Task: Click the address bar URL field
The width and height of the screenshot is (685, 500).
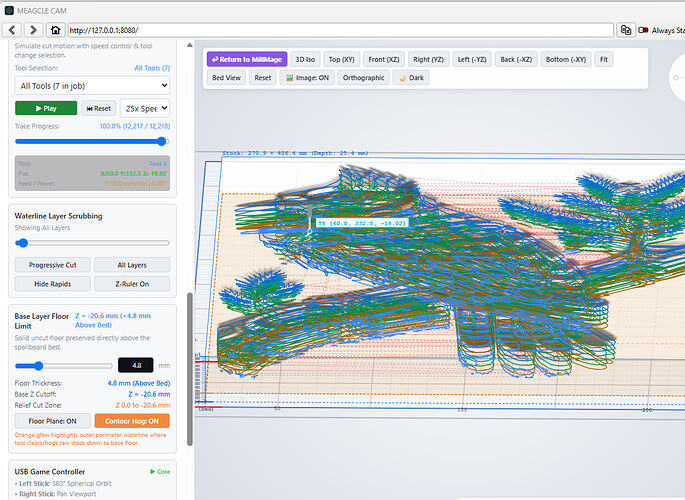Action: click(x=341, y=30)
